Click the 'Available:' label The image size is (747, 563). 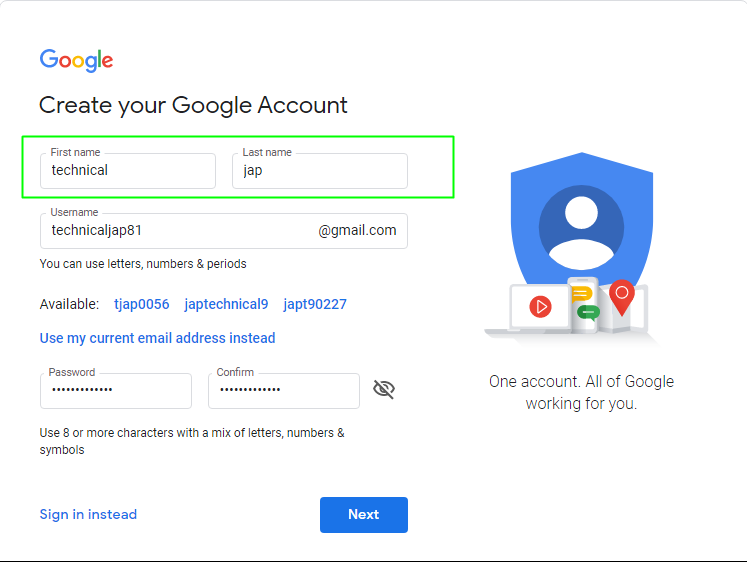point(70,304)
